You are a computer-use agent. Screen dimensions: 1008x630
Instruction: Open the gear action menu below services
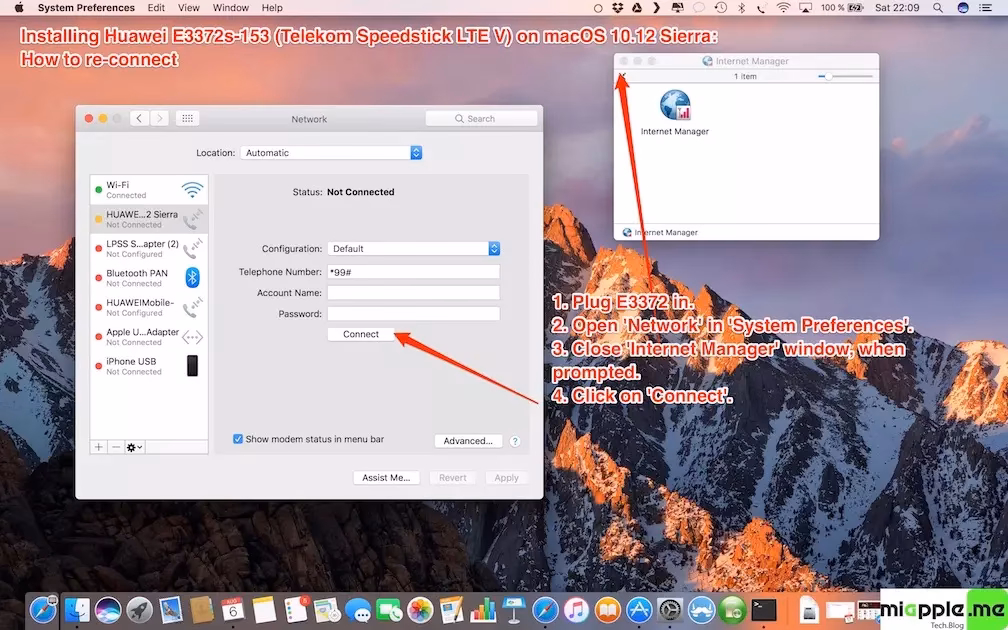coord(134,447)
